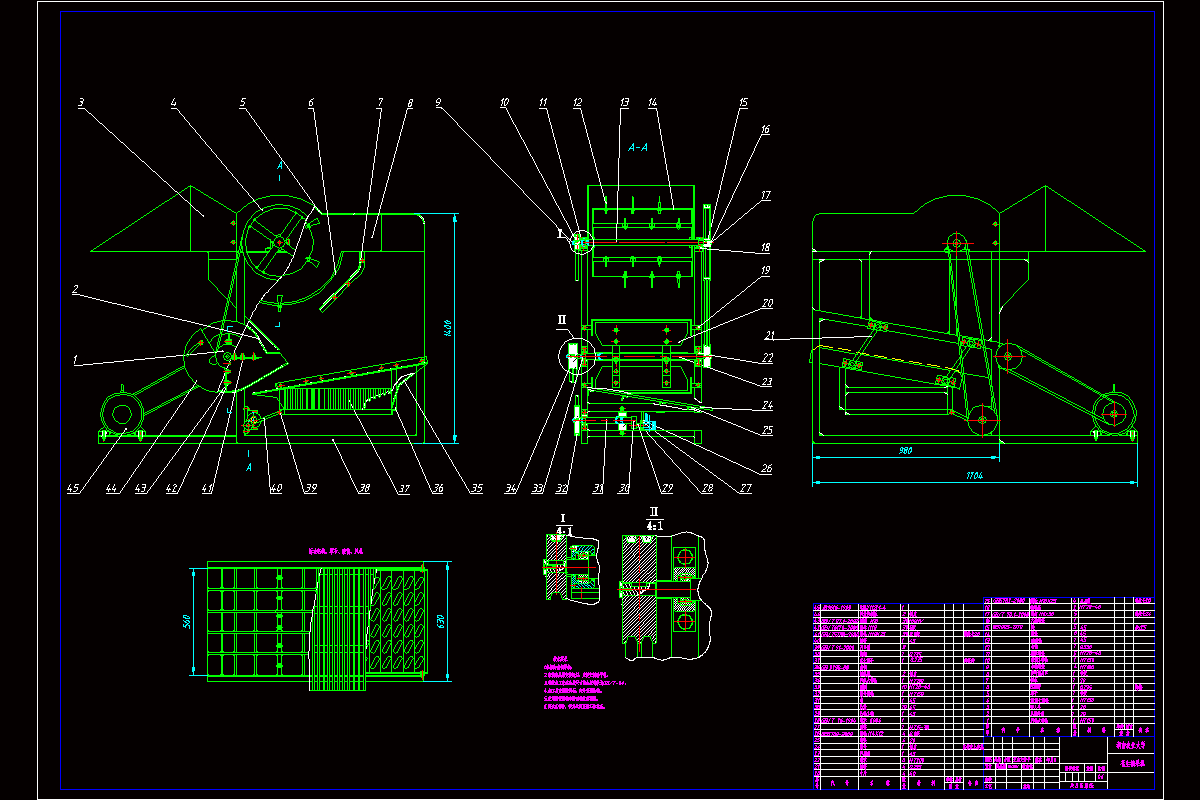This screenshot has width=1200, height=800.
Task: Select the detail II enlarged view drawing
Action: 664,596
